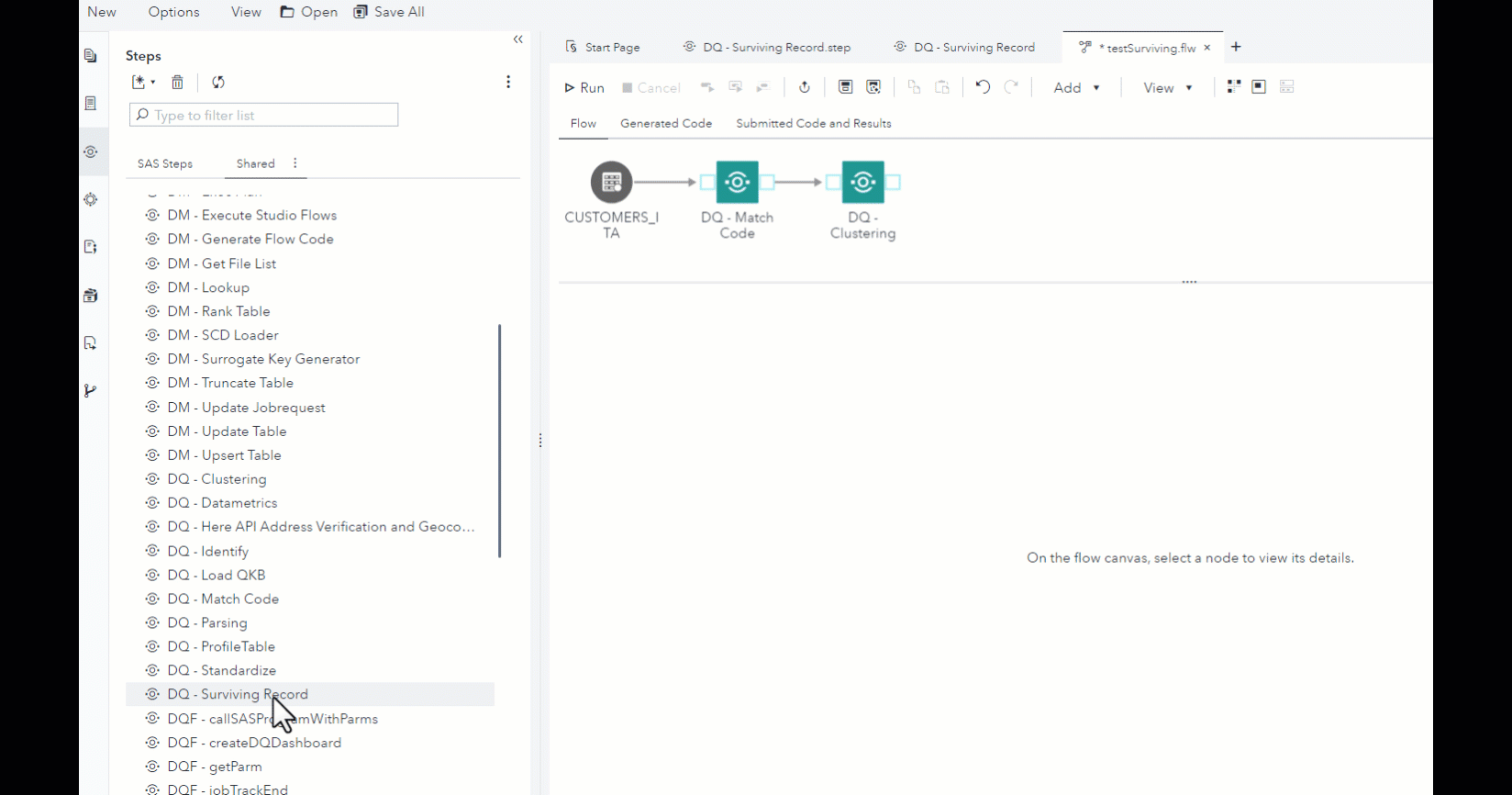Image resolution: width=1512 pixels, height=795 pixels.
Task: Click the arrange nodes icon right of View
Action: [1233, 86]
